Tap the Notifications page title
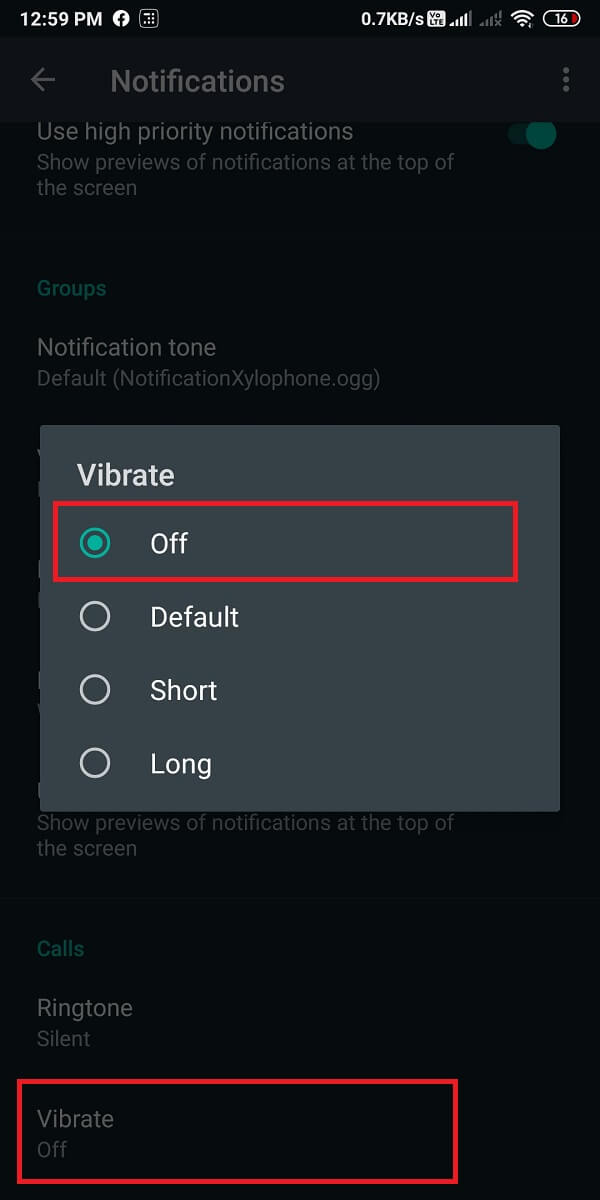 coord(197,81)
